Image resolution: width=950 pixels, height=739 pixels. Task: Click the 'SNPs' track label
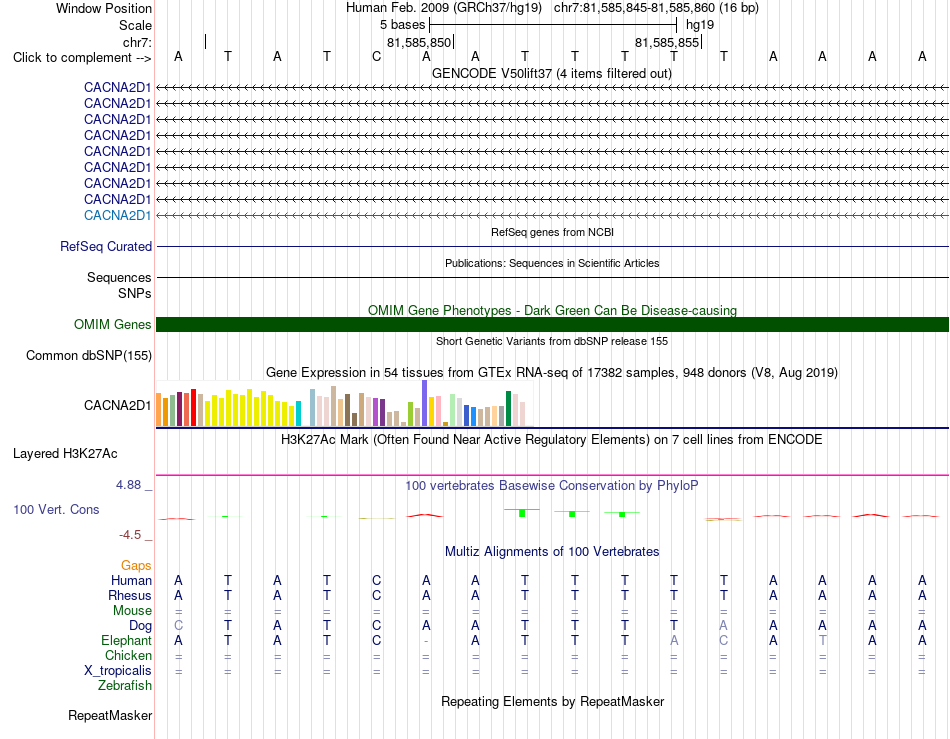tap(135, 293)
